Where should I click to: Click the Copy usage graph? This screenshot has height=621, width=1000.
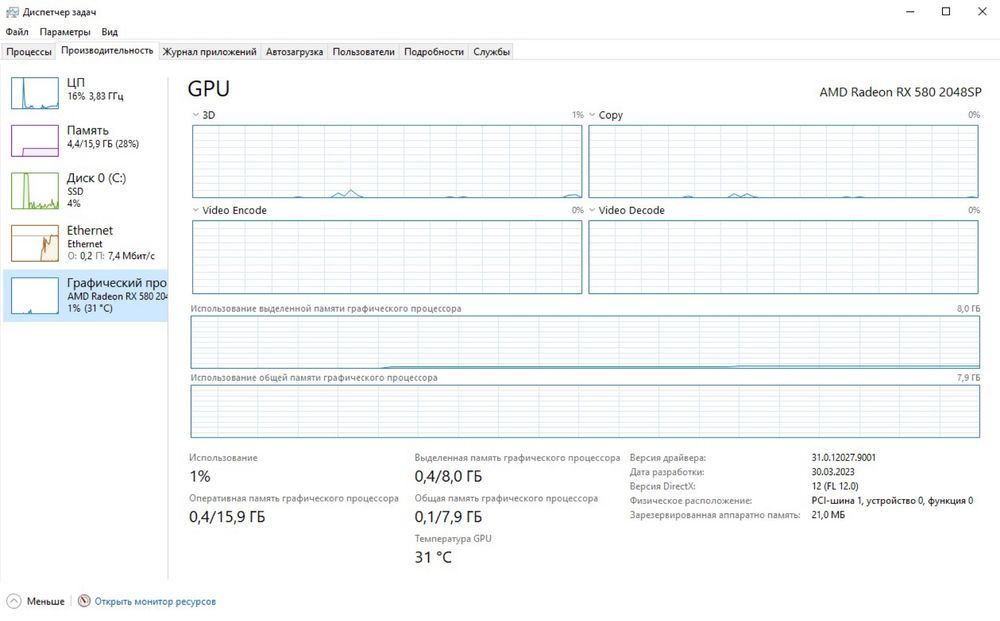coord(783,161)
